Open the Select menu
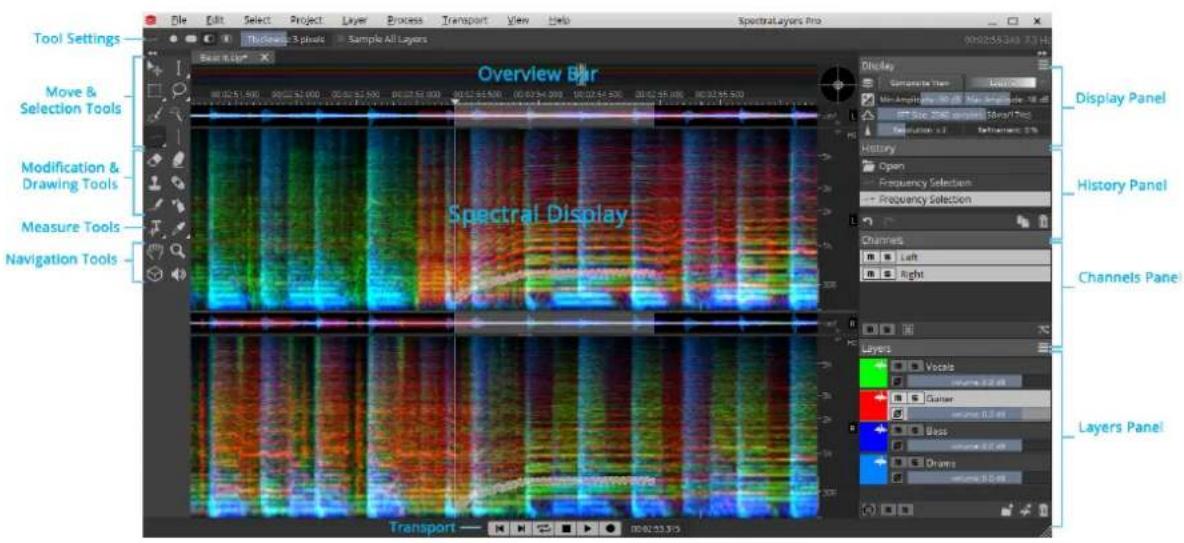Image resolution: width=1184 pixels, height=543 pixels. [257, 20]
